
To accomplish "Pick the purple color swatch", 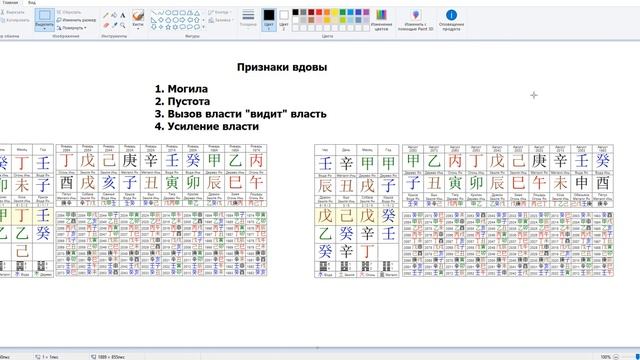I will click(x=366, y=12).
